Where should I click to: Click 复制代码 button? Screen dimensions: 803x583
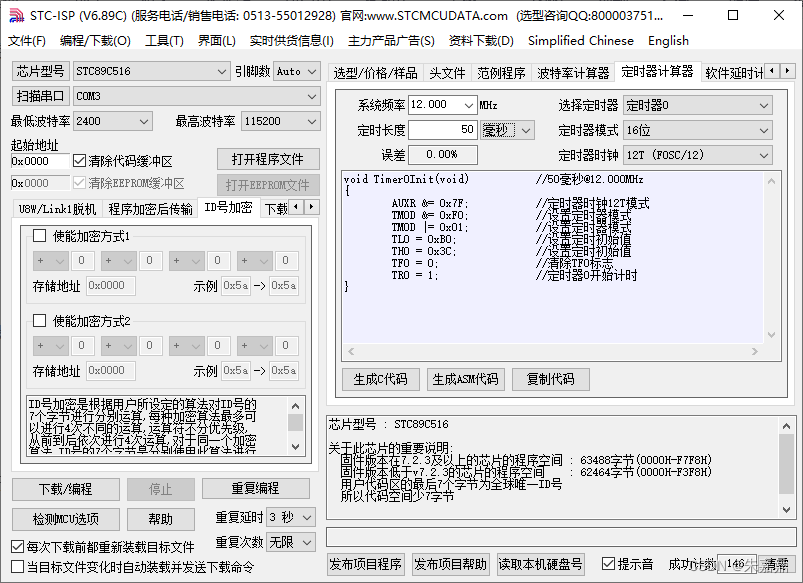(x=551, y=379)
